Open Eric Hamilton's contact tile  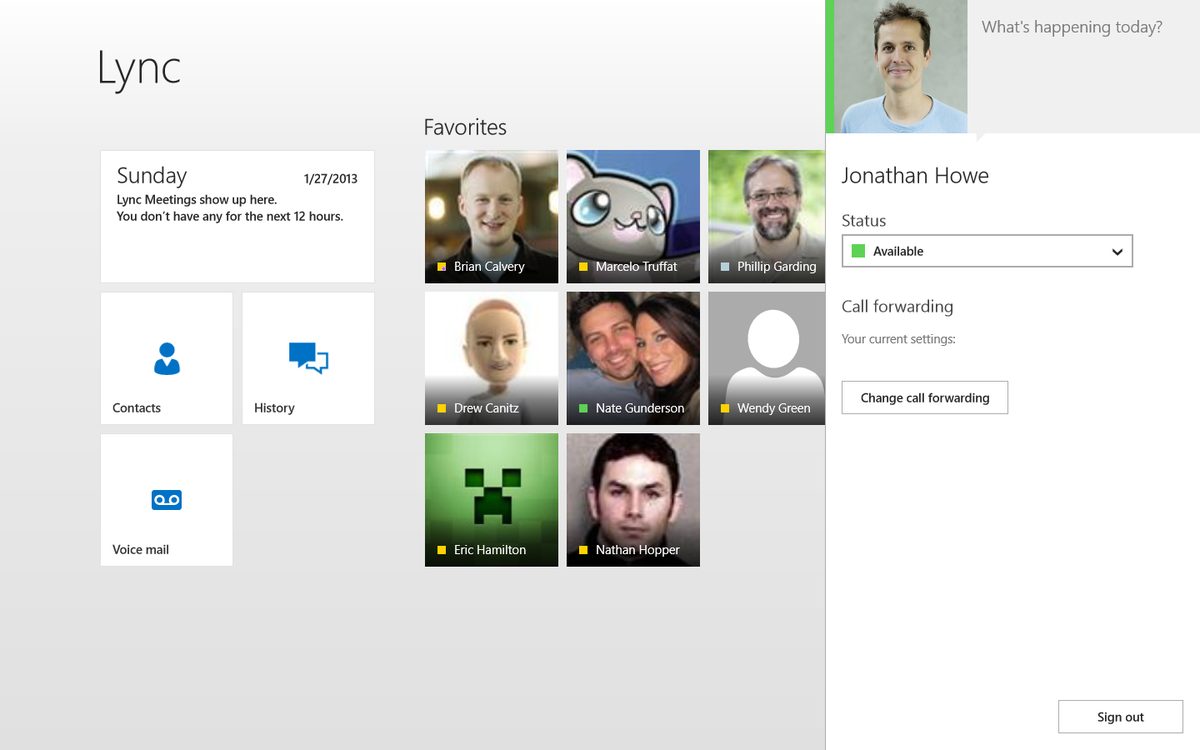tap(491, 500)
